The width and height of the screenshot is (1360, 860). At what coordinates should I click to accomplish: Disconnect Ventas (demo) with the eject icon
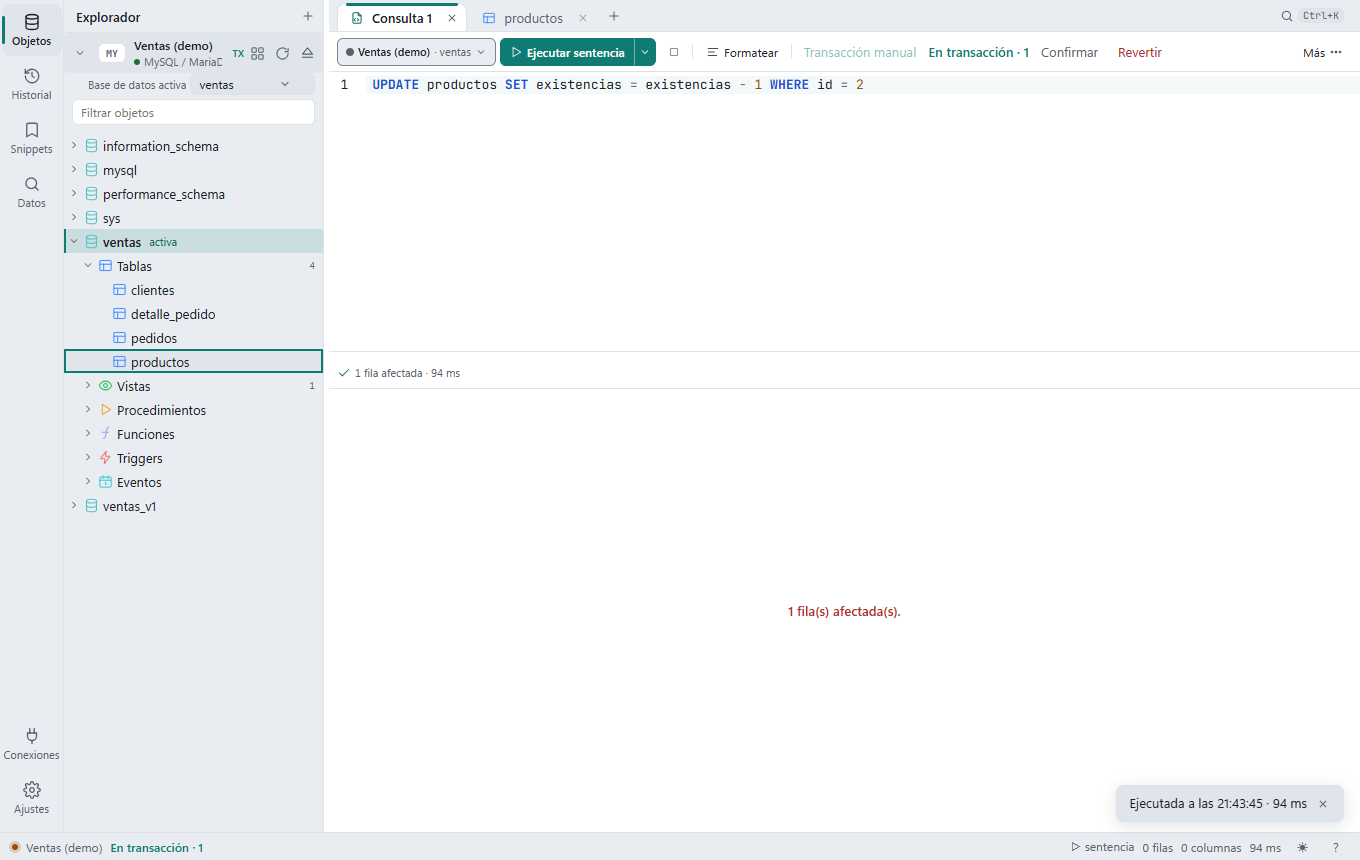coord(307,53)
